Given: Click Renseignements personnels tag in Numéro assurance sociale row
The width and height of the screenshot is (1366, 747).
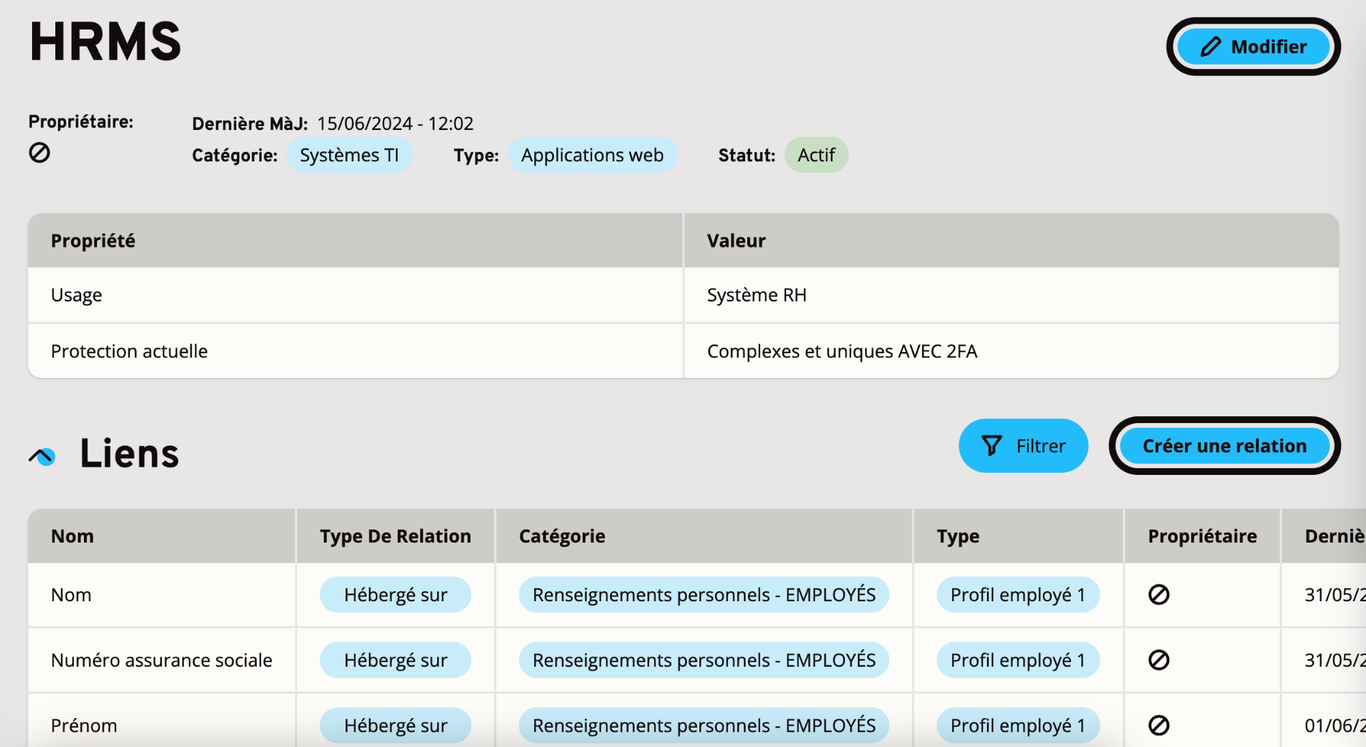Looking at the screenshot, I should click(704, 660).
